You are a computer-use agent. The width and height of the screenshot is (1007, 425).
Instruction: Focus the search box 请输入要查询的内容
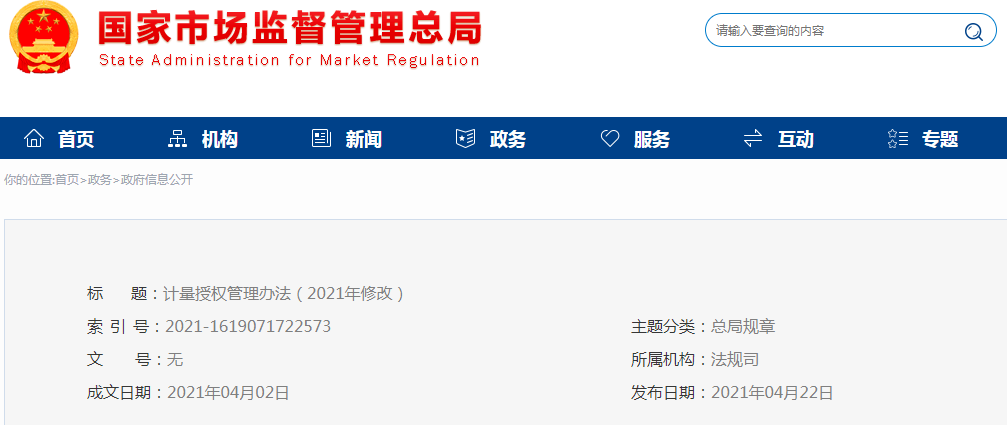(x=835, y=30)
